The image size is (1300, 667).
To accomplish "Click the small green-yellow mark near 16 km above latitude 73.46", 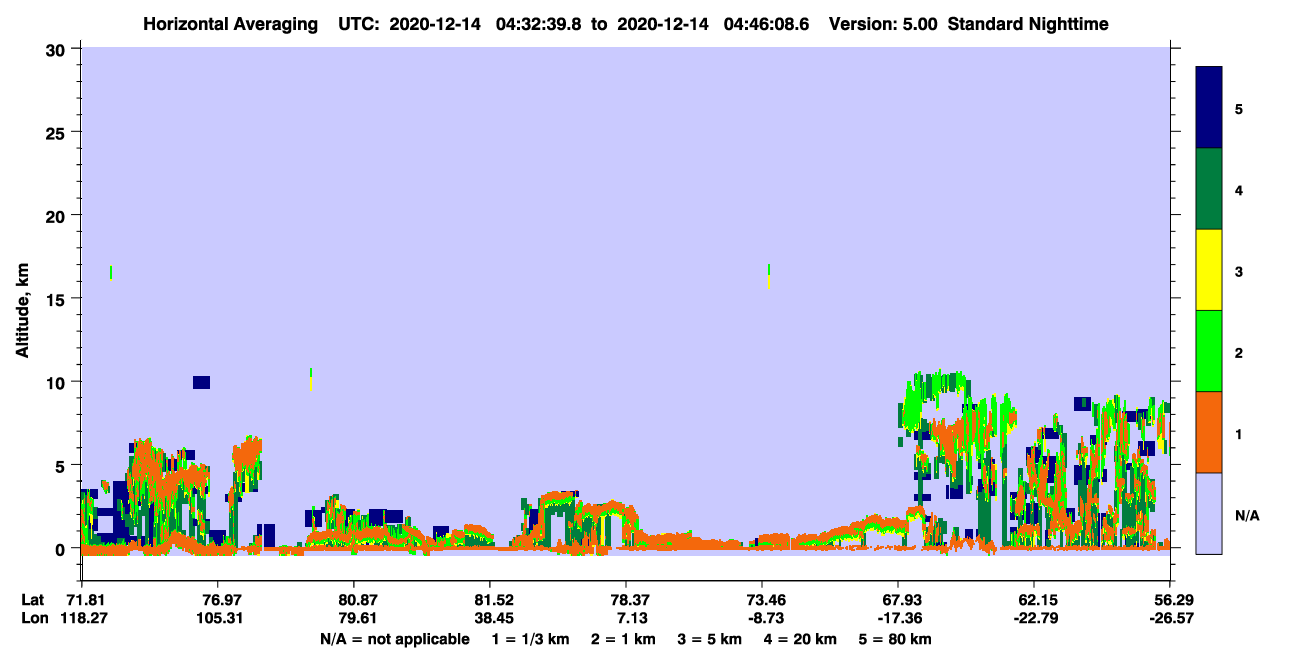I will click(x=768, y=277).
